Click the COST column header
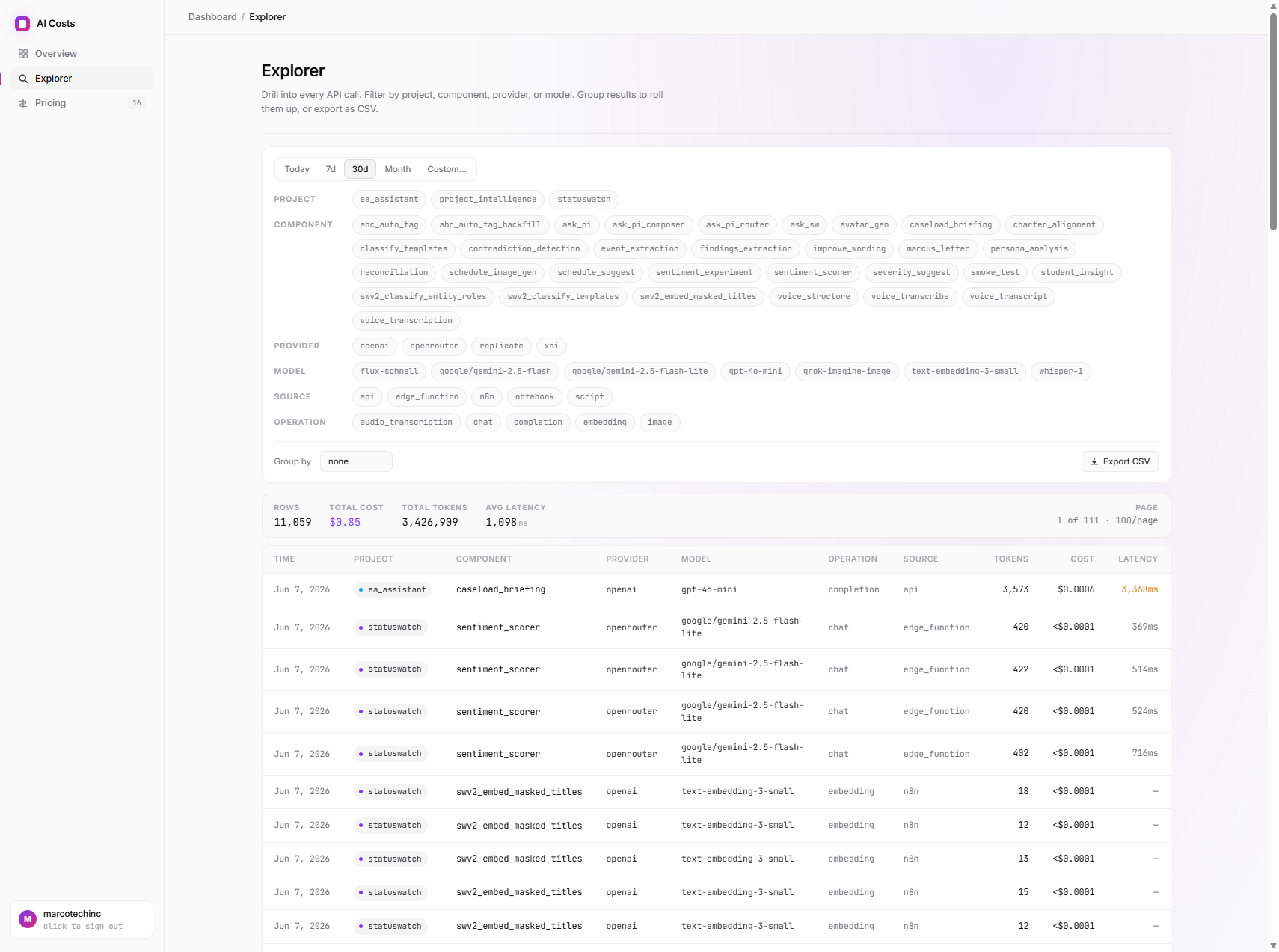This screenshot has width=1279, height=952. point(1082,559)
